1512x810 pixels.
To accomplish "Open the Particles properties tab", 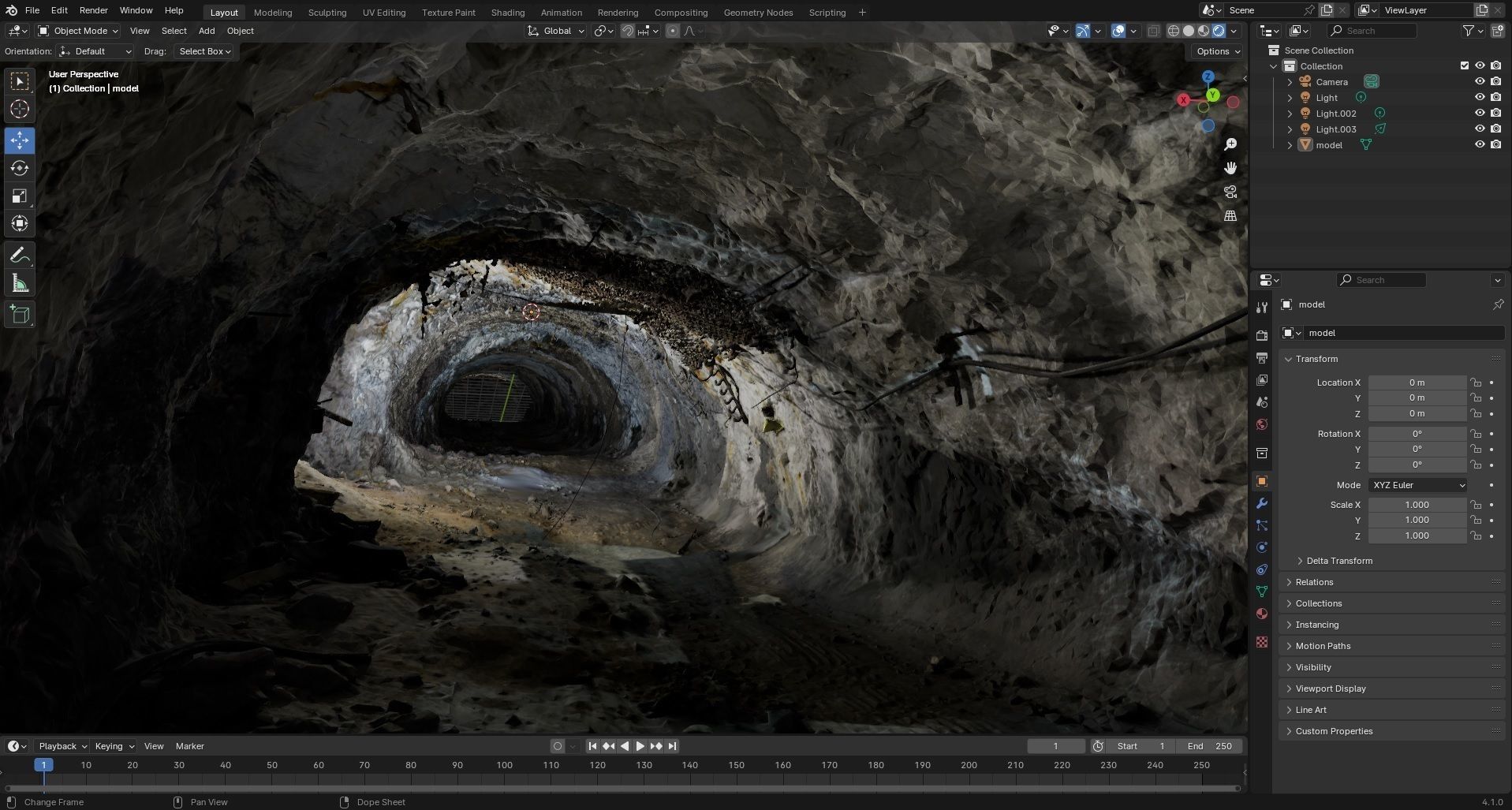I will point(1262,525).
